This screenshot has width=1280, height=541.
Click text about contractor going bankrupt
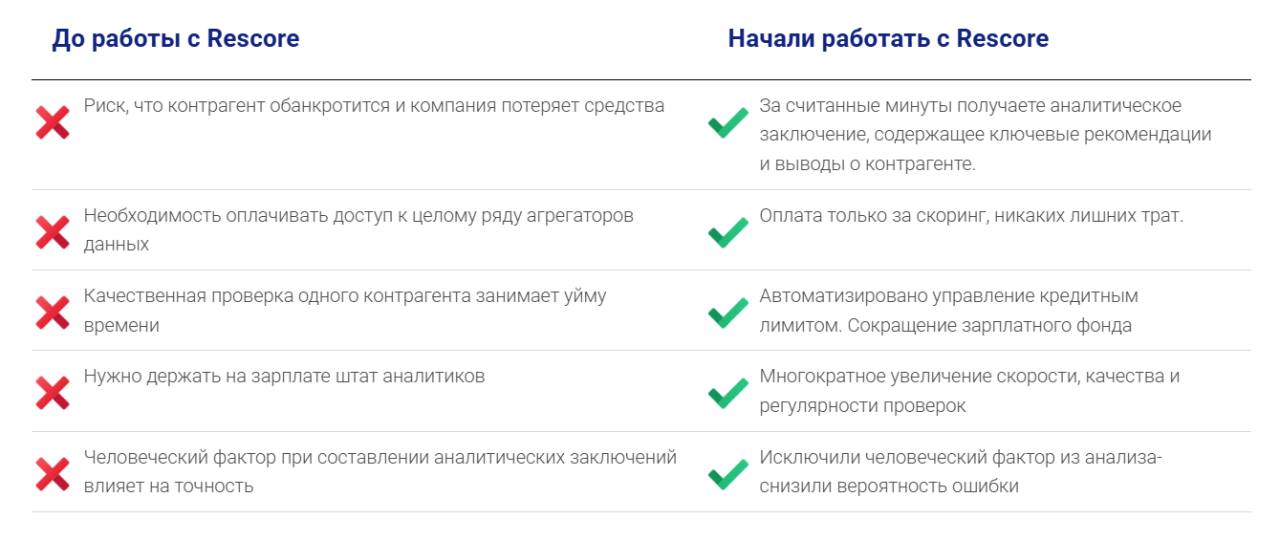point(374,106)
